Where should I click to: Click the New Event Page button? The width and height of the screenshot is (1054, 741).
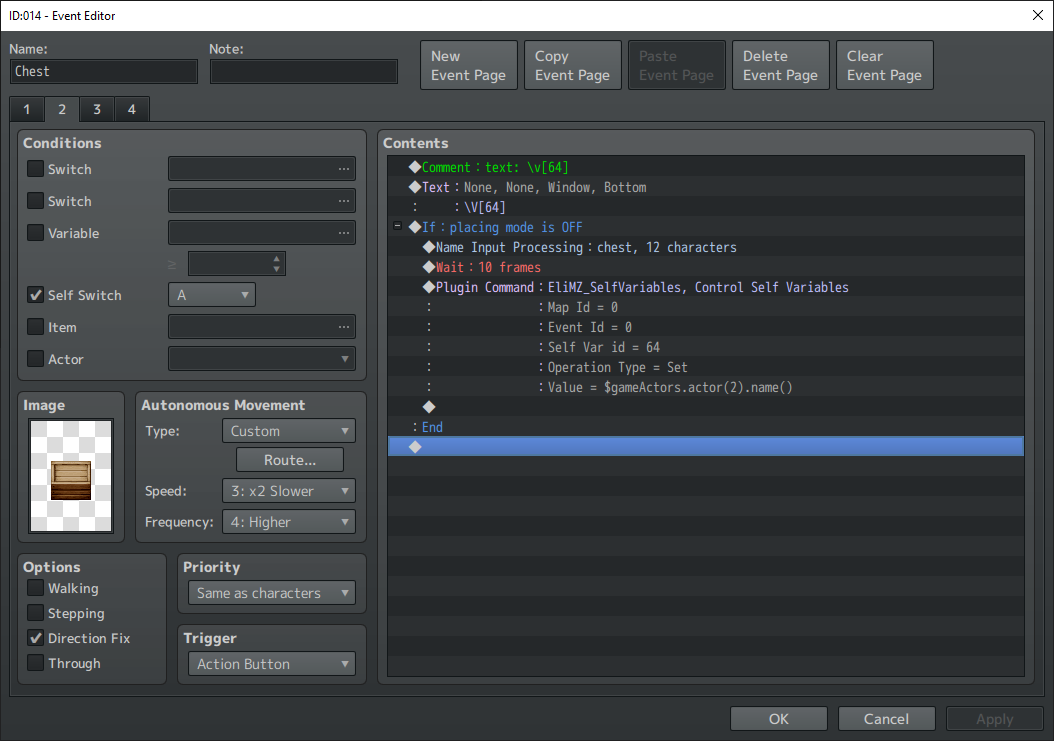(x=469, y=65)
